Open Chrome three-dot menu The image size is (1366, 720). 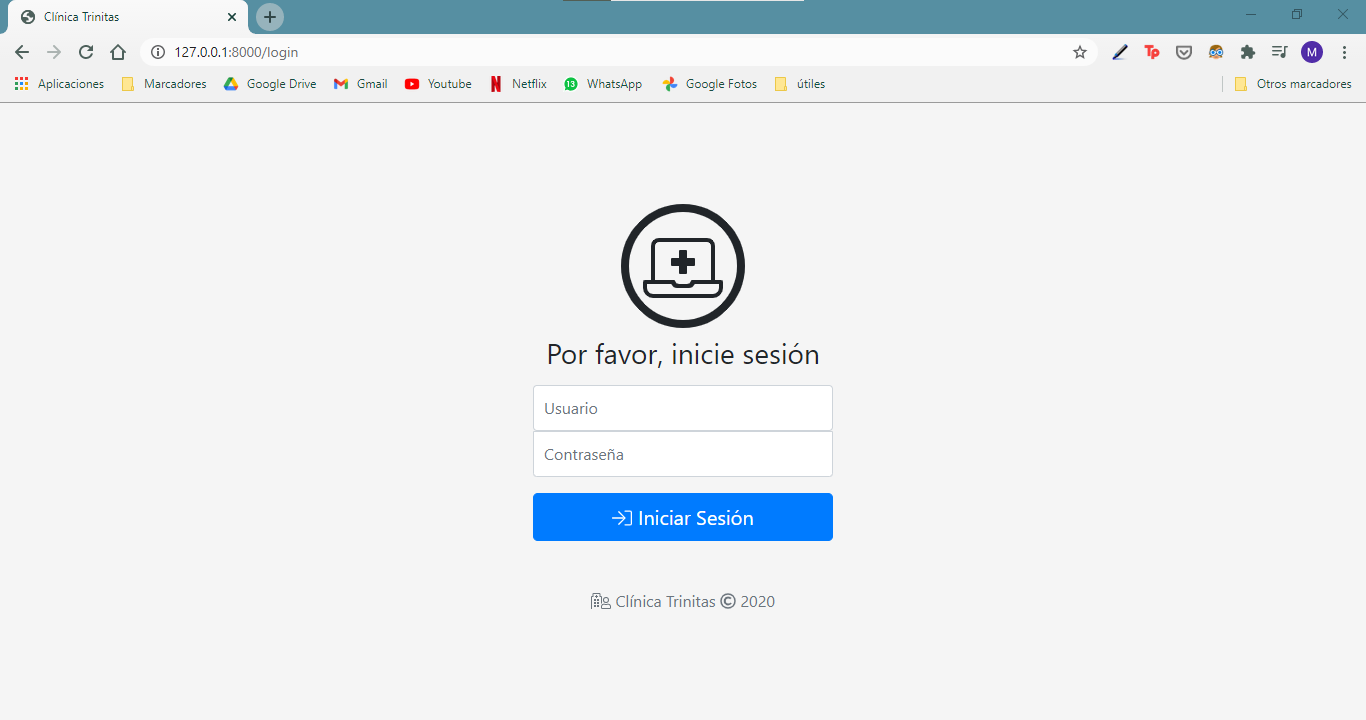tap(1344, 52)
